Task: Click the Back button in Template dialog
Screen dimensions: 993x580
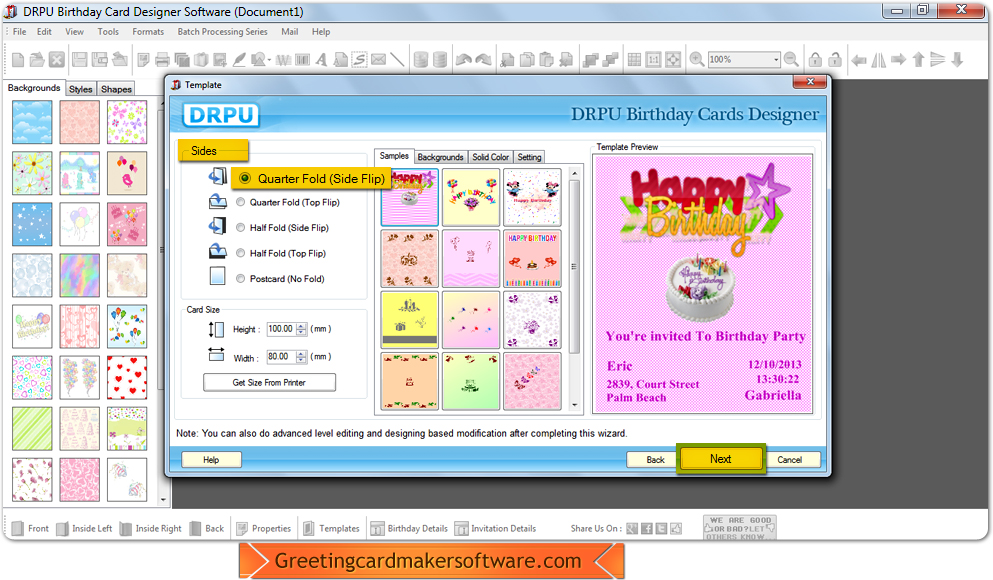Action: [651, 460]
